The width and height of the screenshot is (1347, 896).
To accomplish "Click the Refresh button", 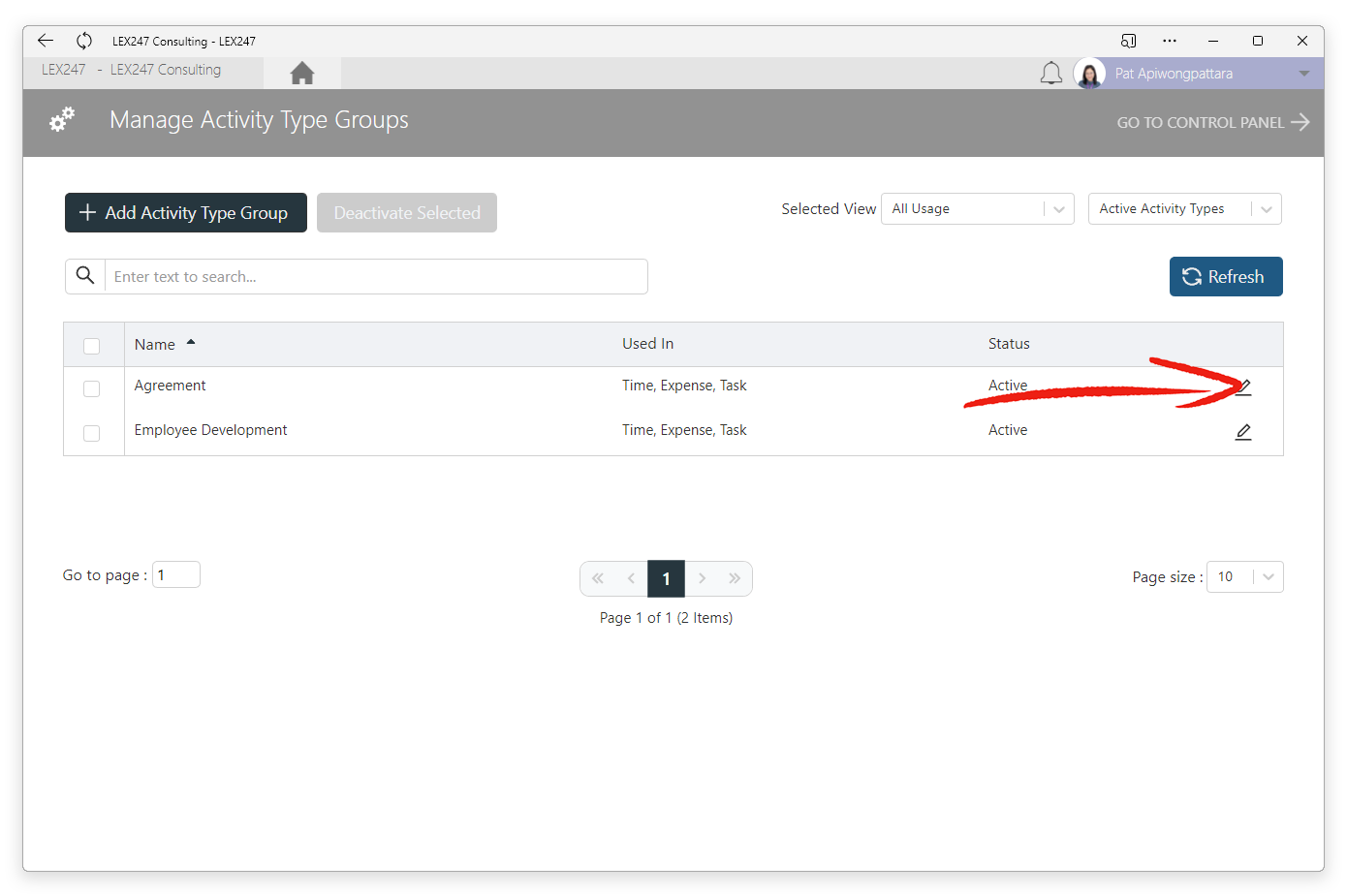I will 1226,277.
